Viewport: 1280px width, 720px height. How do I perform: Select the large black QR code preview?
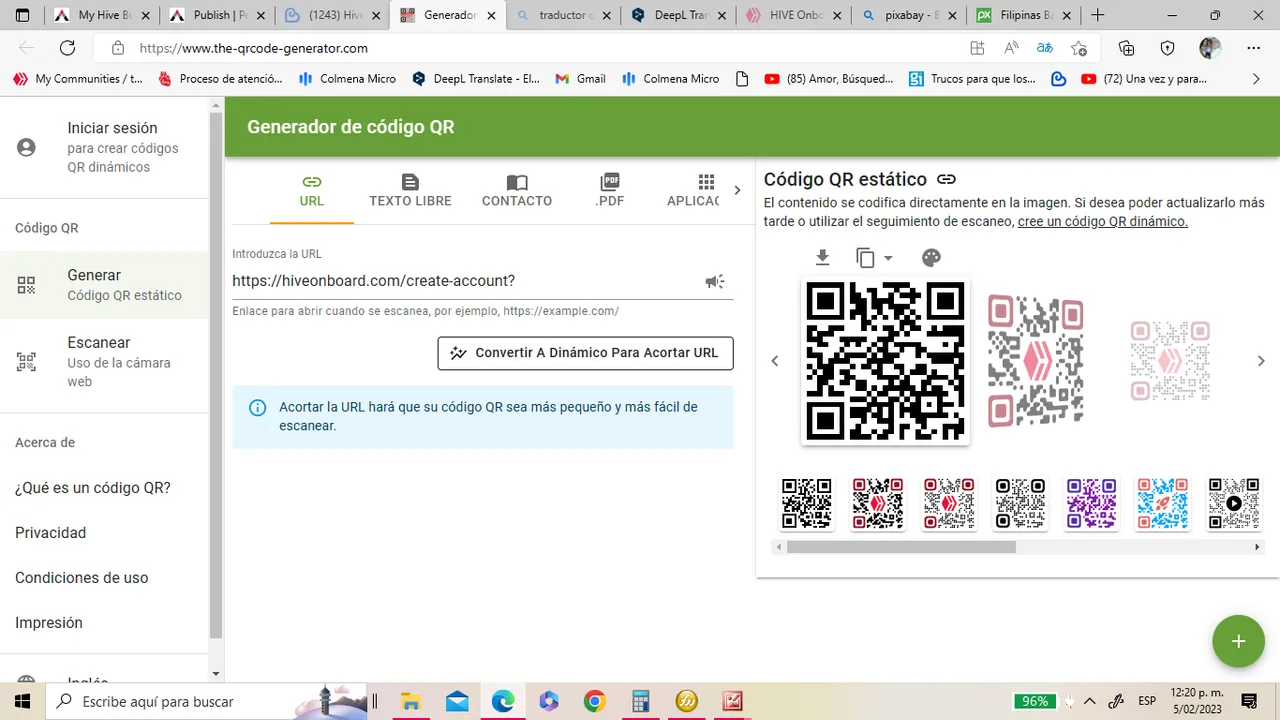point(885,361)
